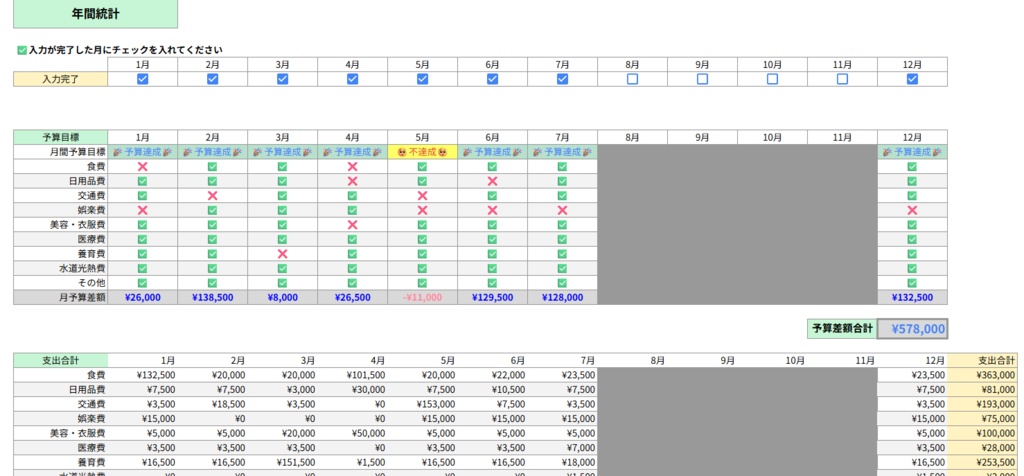Click the red X for 養育費 in 3月
This screenshot has height=476, width=1024.
[282, 254]
